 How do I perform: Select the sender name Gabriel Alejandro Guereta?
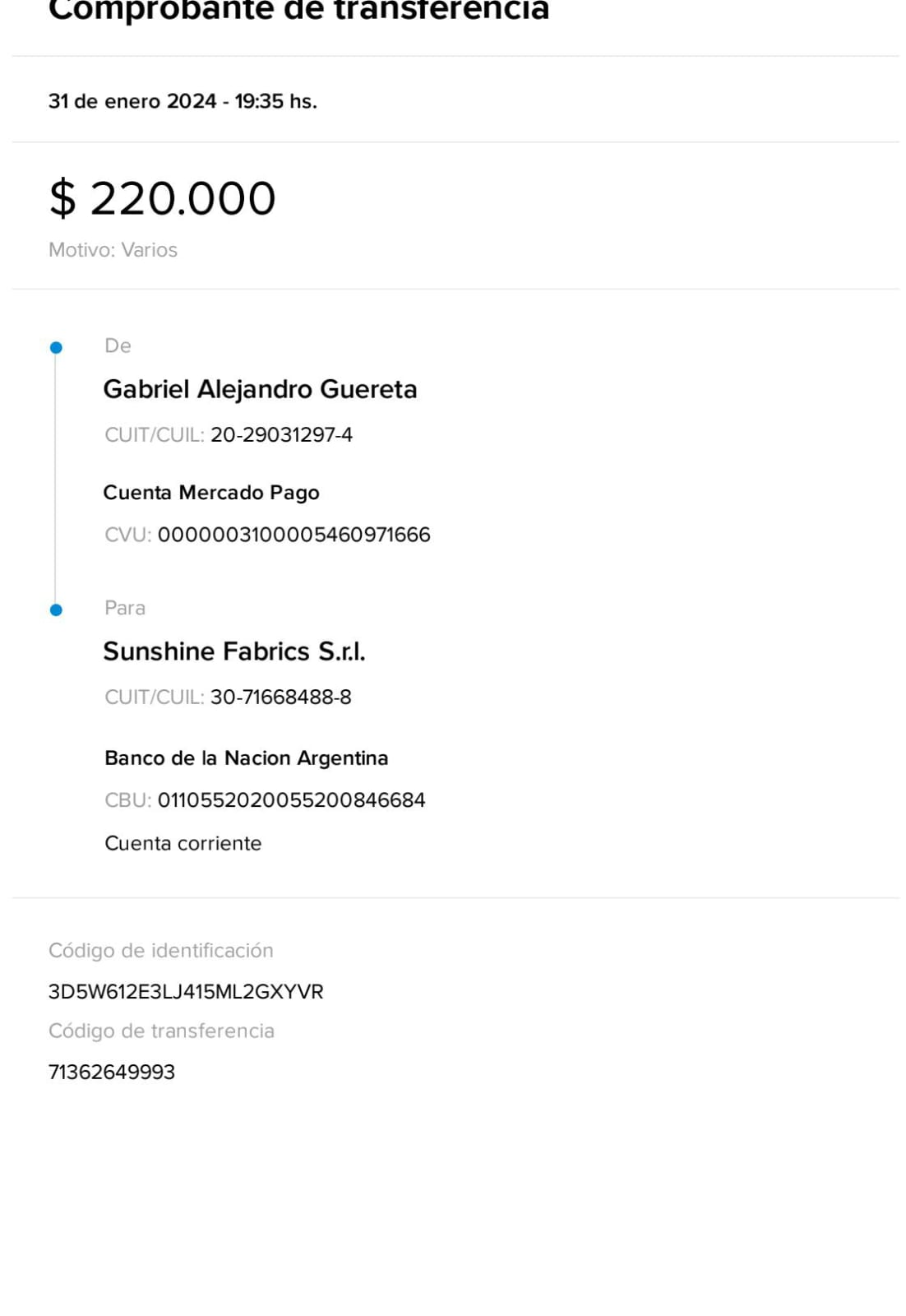coord(260,389)
